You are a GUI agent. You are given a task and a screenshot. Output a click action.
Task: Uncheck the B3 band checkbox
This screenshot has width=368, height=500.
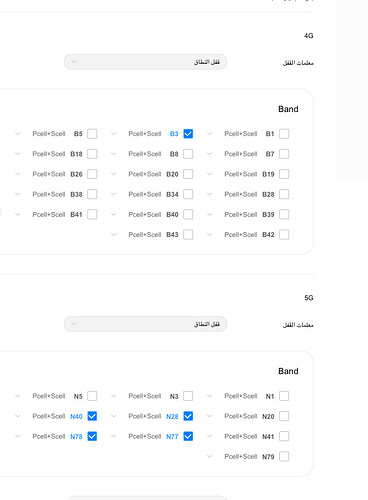pyautogui.click(x=188, y=134)
